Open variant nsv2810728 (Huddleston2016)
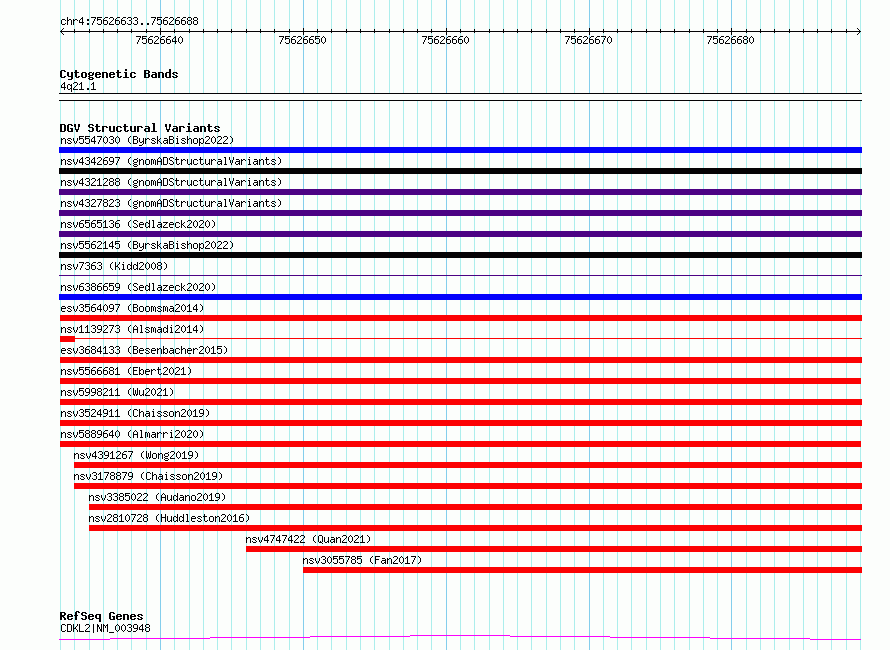 point(169,518)
